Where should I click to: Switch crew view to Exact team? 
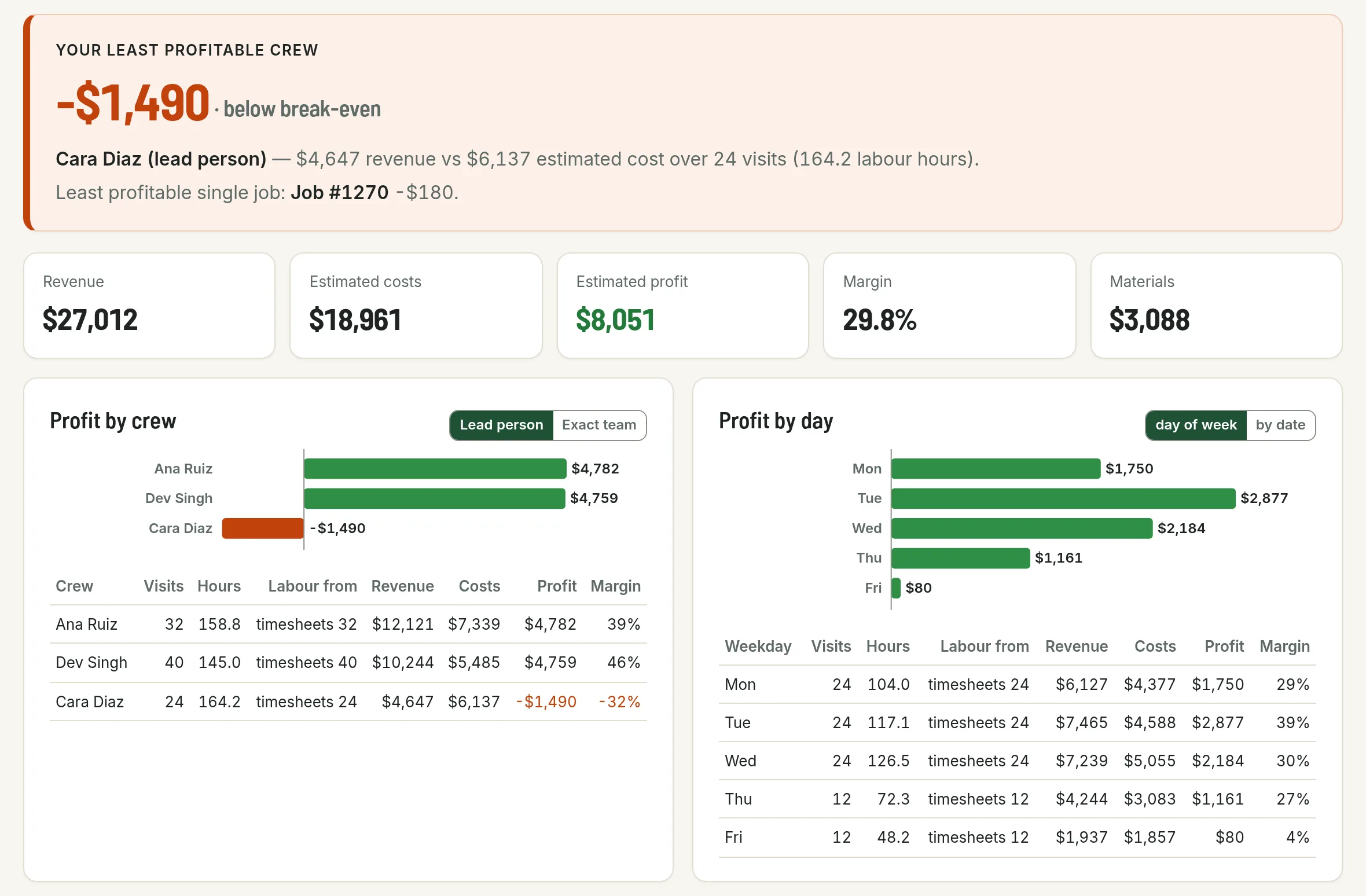(x=599, y=425)
